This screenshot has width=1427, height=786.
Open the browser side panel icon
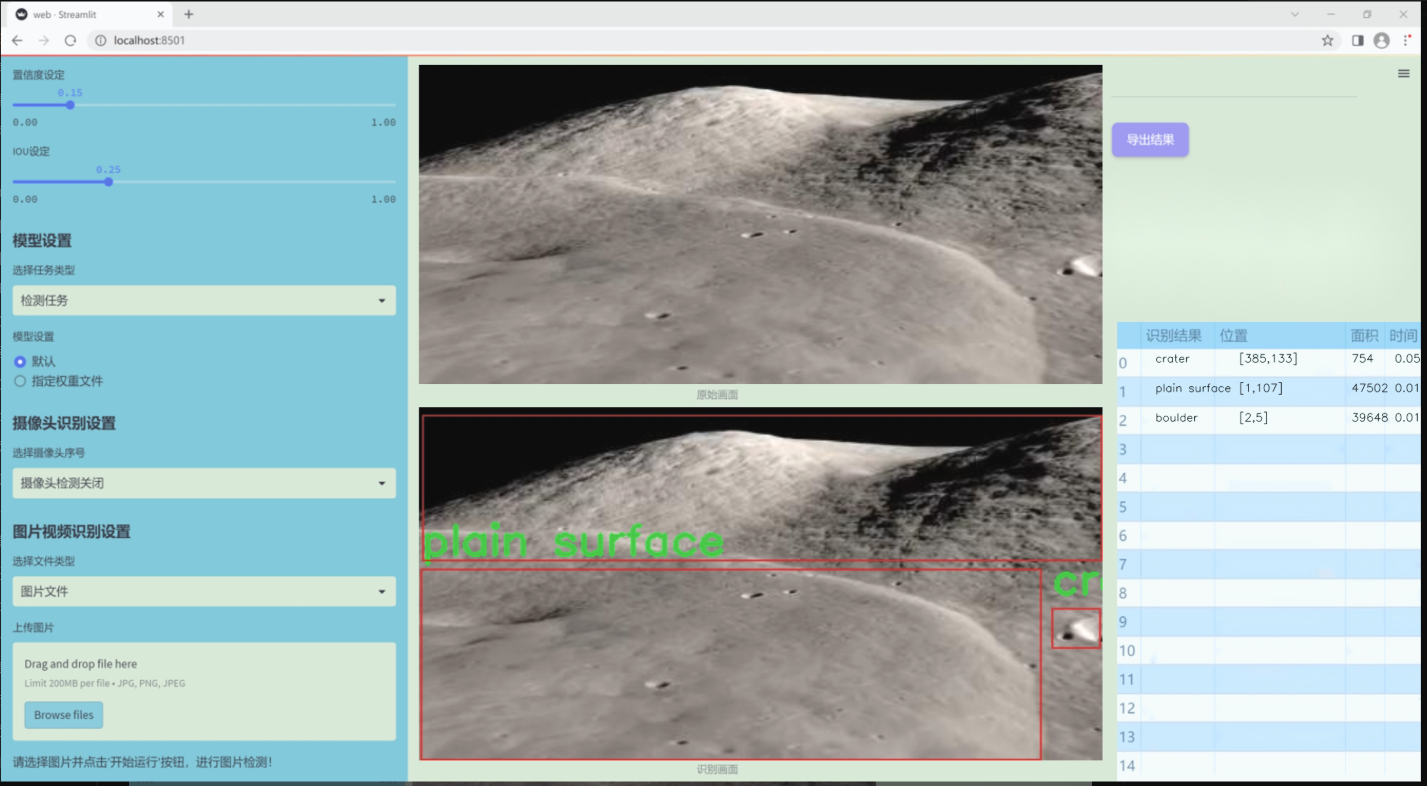[x=1357, y=40]
